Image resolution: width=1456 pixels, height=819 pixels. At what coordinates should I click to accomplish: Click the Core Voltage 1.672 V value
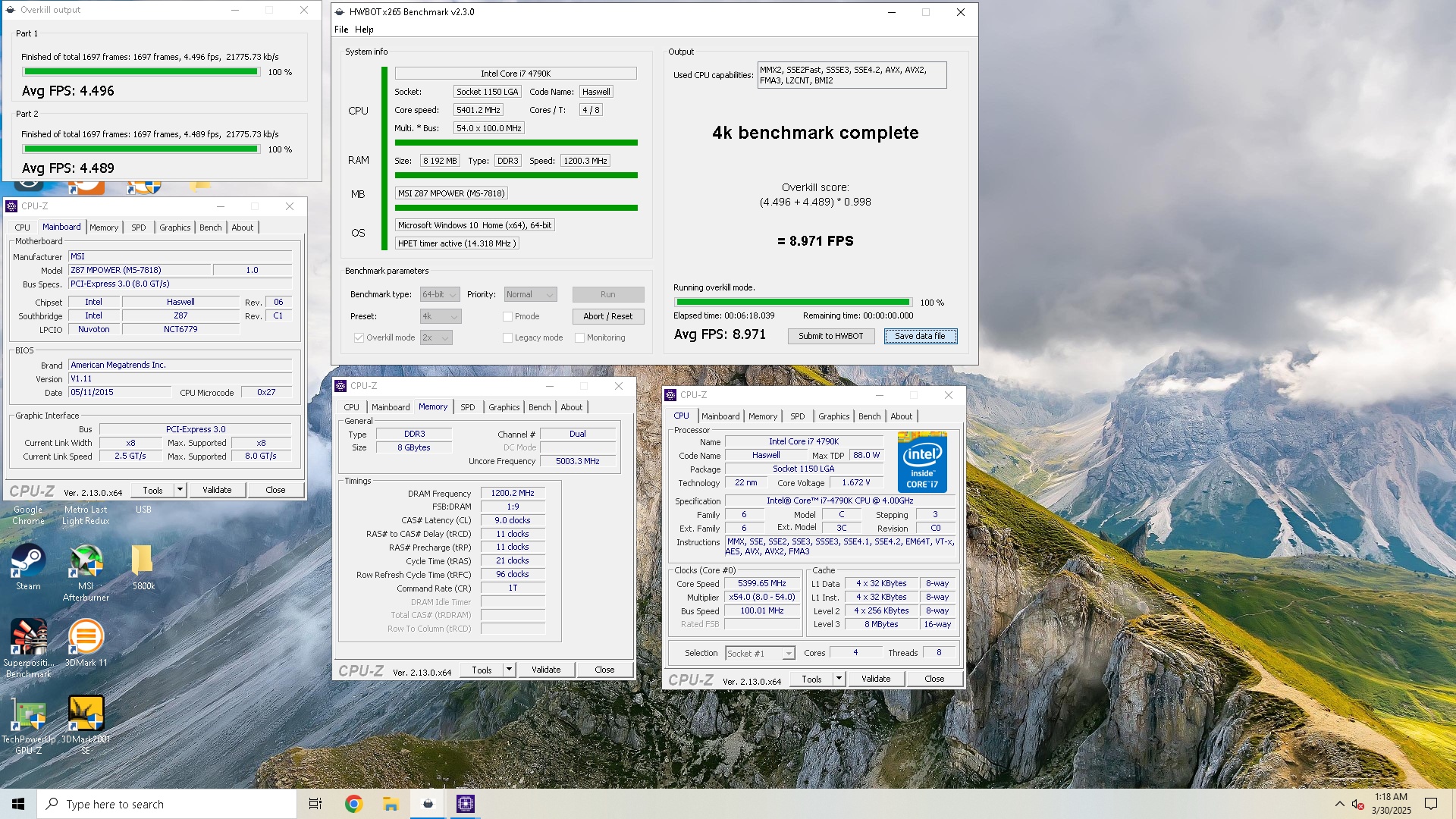(x=856, y=483)
